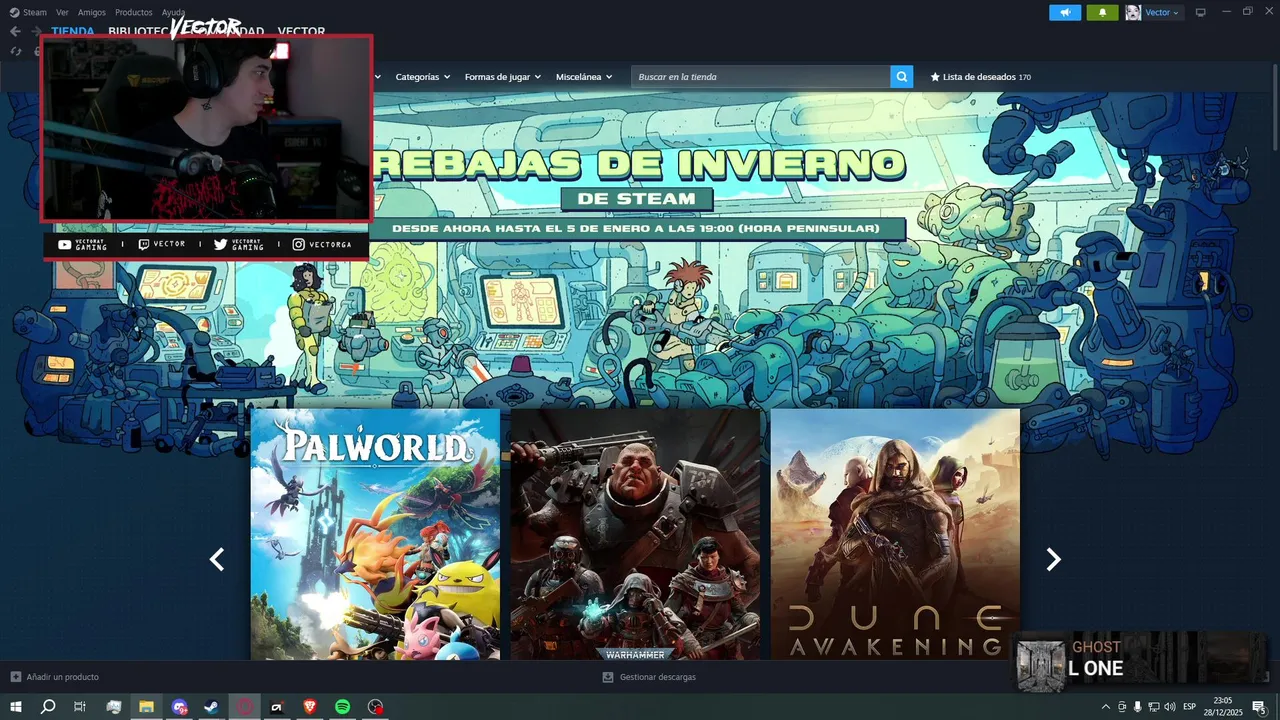
Task: Expand the Categorías dropdown
Action: coord(422,77)
